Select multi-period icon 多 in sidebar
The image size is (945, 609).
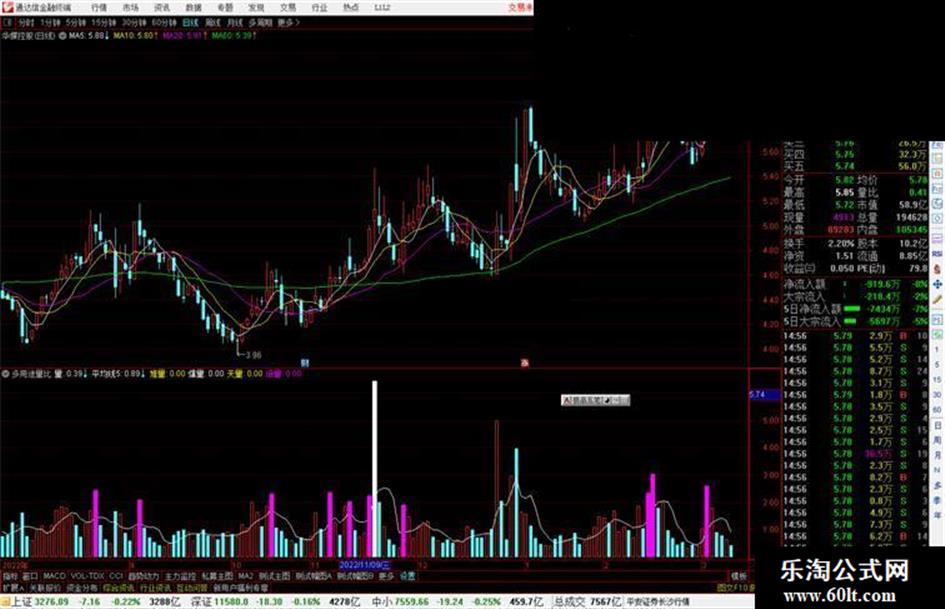click(x=937, y=485)
